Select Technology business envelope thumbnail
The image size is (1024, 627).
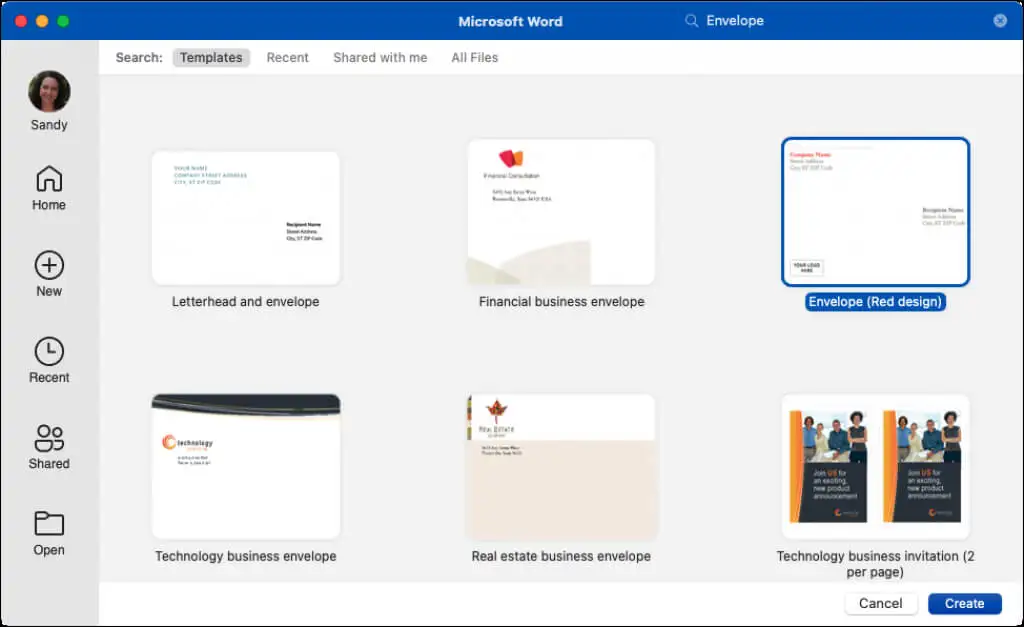pos(246,466)
